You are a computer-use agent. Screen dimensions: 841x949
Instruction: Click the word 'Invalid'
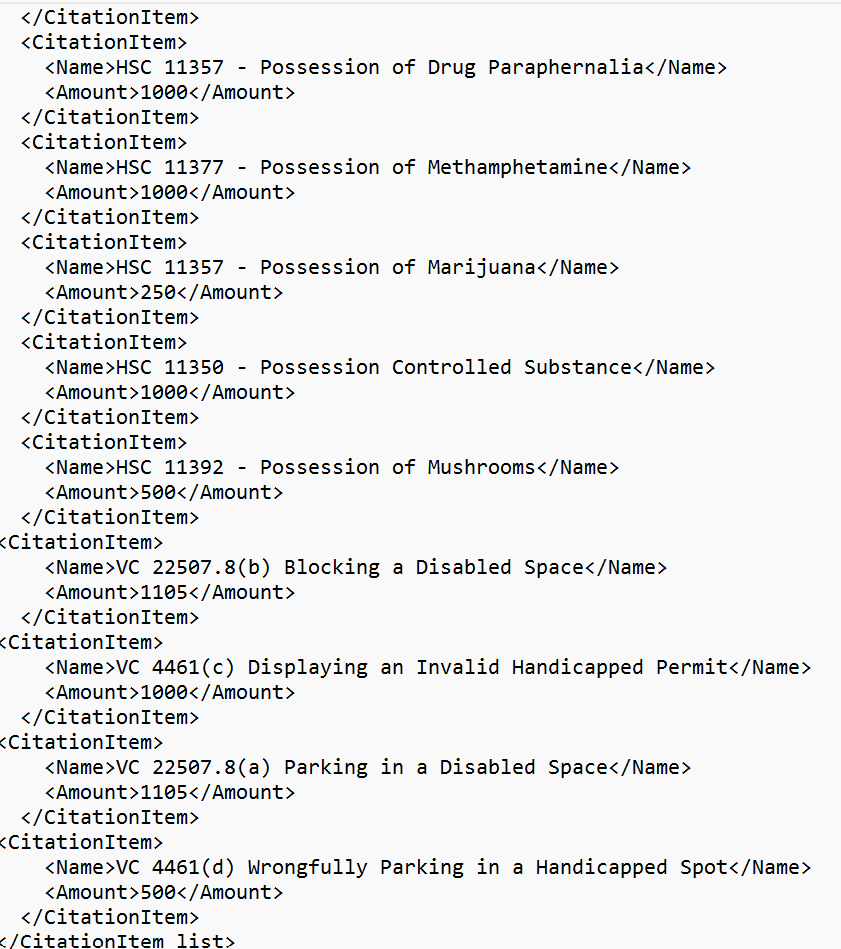click(457, 667)
